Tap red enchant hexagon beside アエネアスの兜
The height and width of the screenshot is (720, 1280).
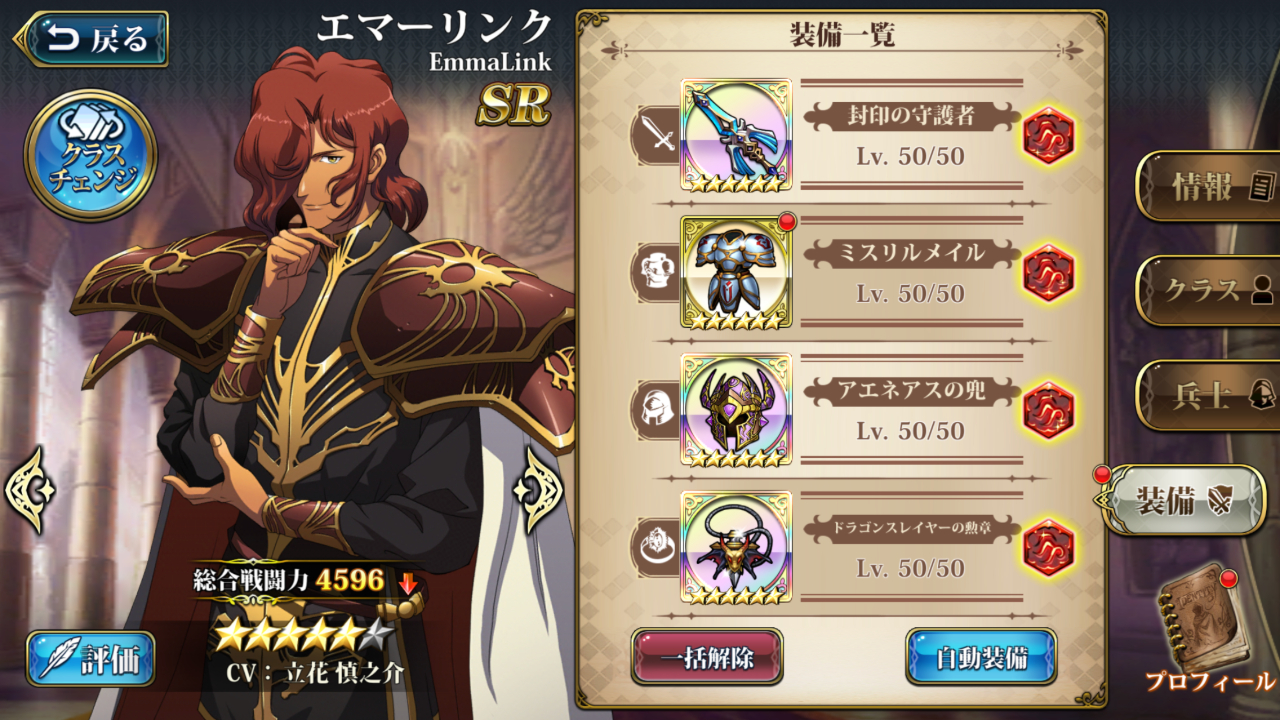pyautogui.click(x=1048, y=410)
